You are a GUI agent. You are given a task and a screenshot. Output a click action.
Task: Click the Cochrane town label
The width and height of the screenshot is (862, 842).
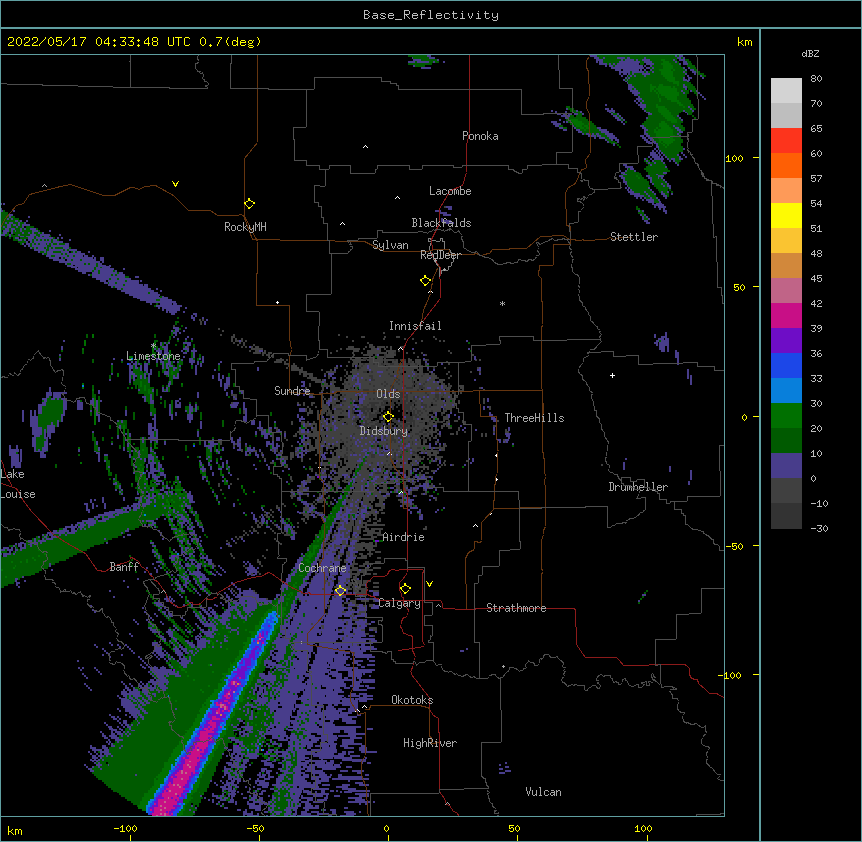[322, 568]
